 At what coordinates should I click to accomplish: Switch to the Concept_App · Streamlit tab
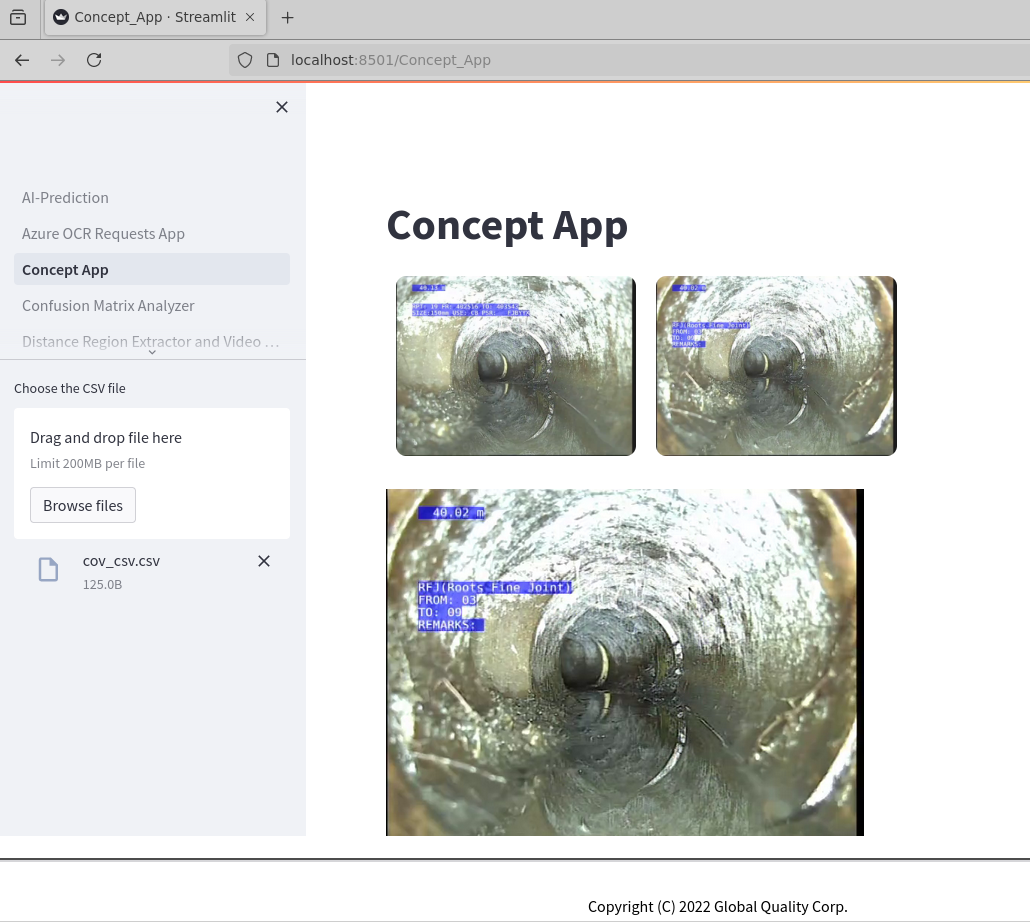click(155, 17)
